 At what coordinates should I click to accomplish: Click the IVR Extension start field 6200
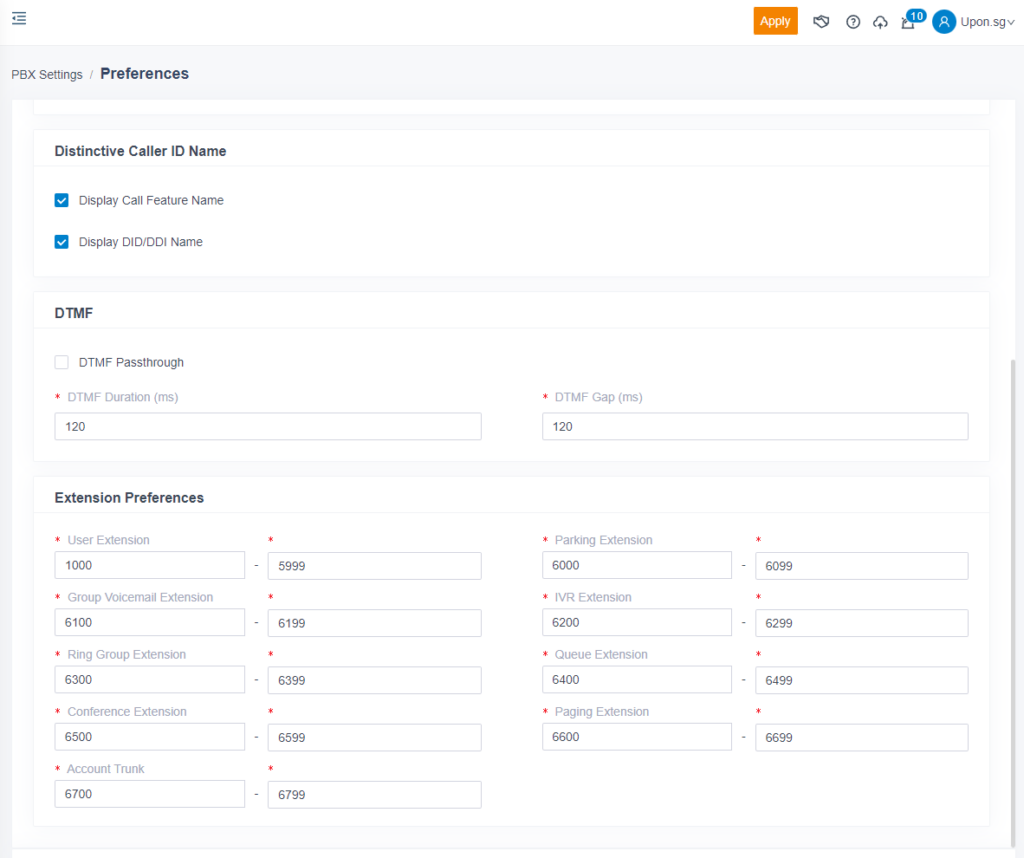point(636,622)
